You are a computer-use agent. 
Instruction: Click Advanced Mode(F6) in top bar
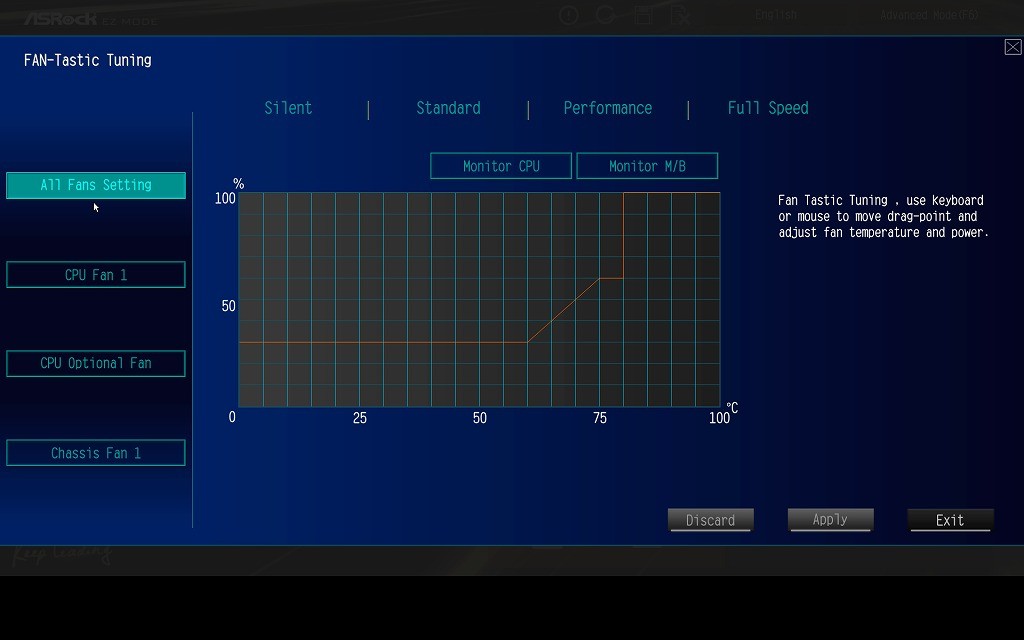tap(929, 15)
